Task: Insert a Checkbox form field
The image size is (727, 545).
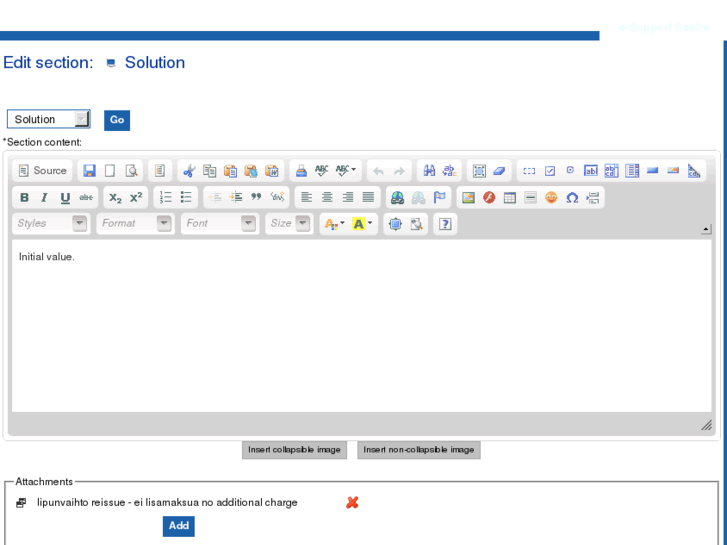Action: click(x=550, y=171)
